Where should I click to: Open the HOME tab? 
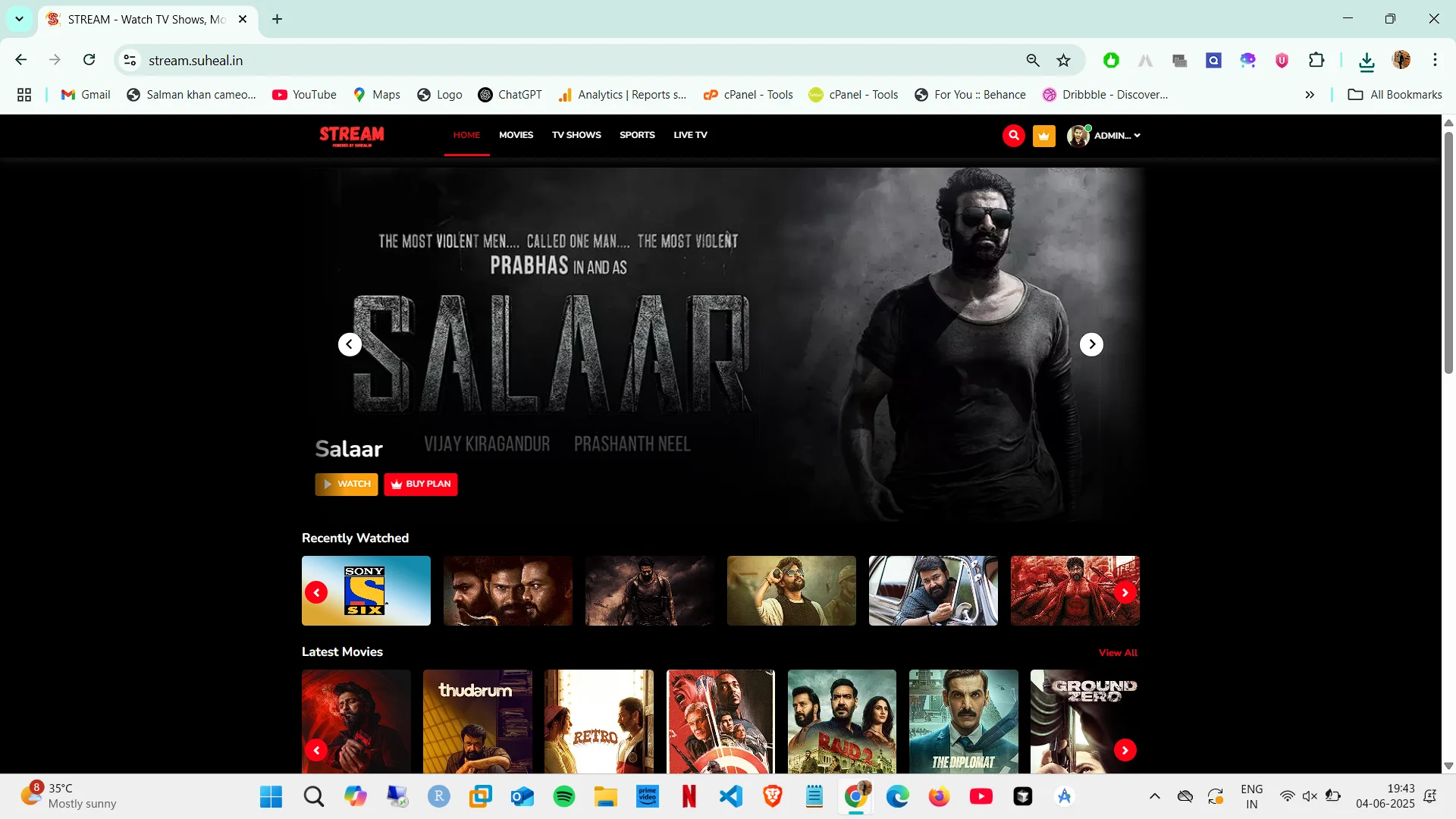pos(466,135)
